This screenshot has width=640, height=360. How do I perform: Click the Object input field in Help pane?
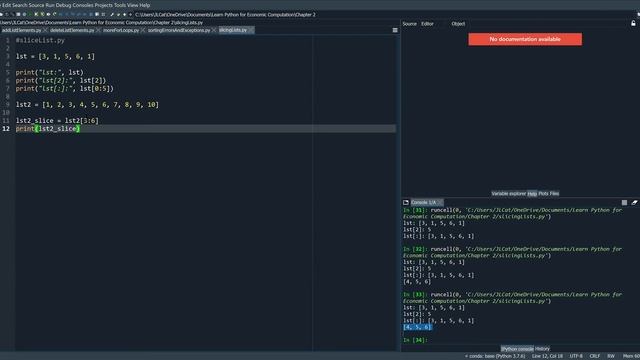(547, 24)
